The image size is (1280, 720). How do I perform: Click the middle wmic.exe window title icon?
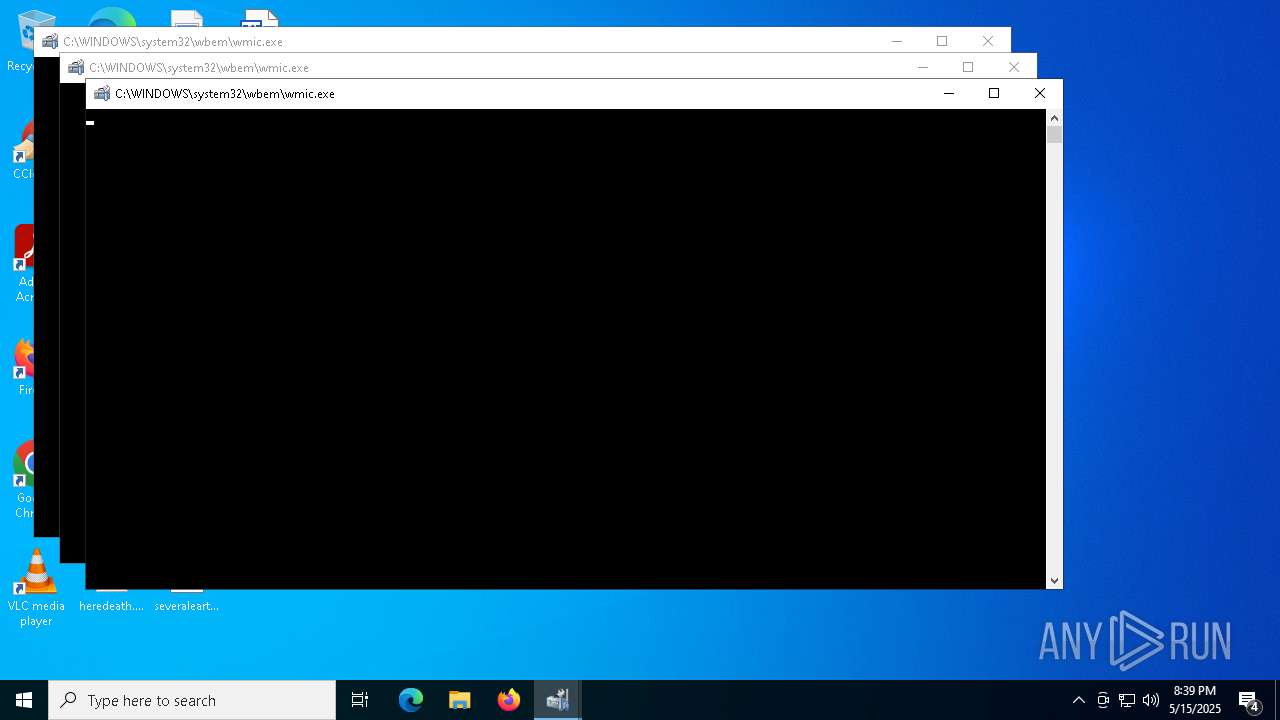(x=76, y=68)
